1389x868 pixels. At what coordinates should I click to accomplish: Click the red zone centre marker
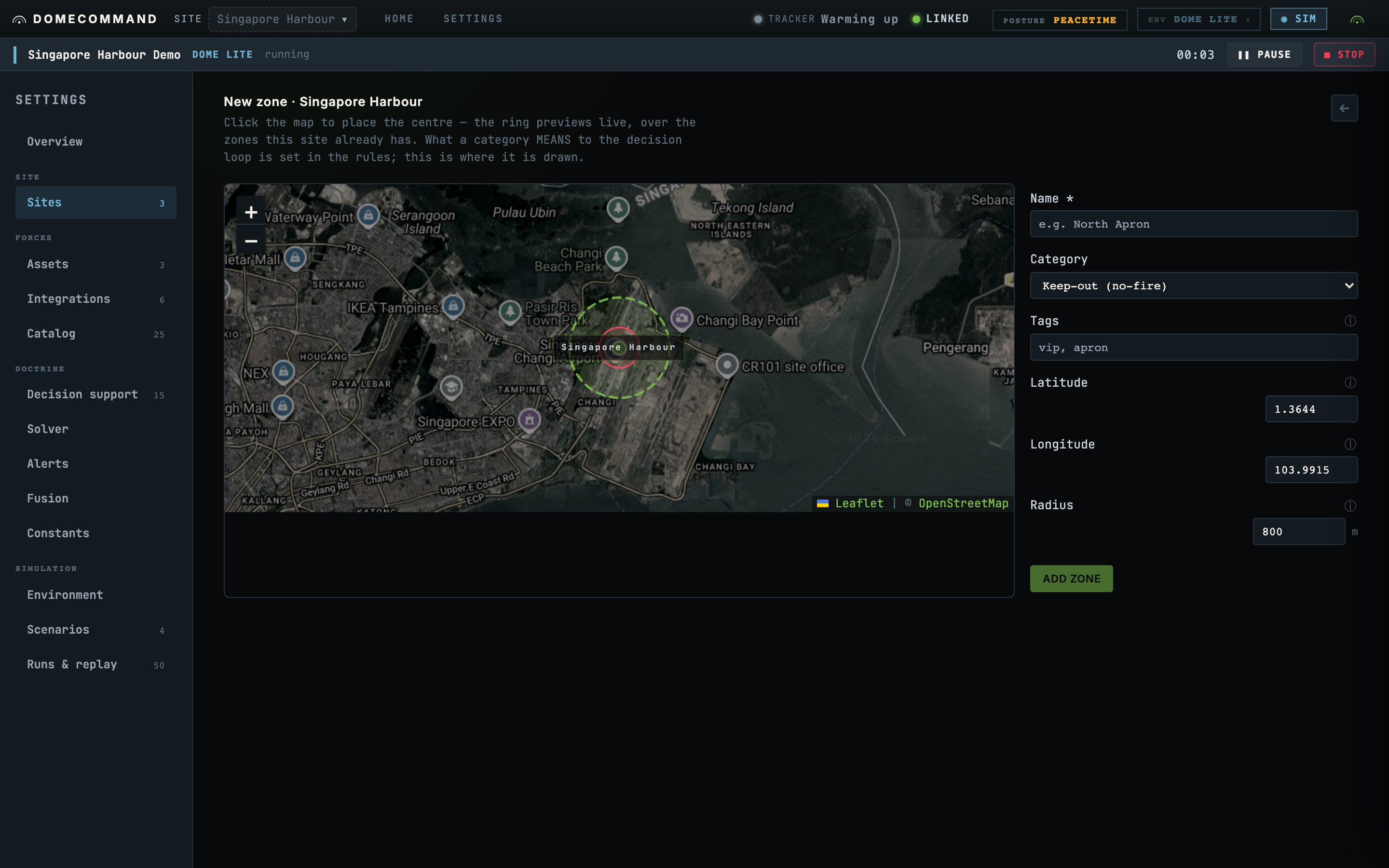click(x=619, y=347)
